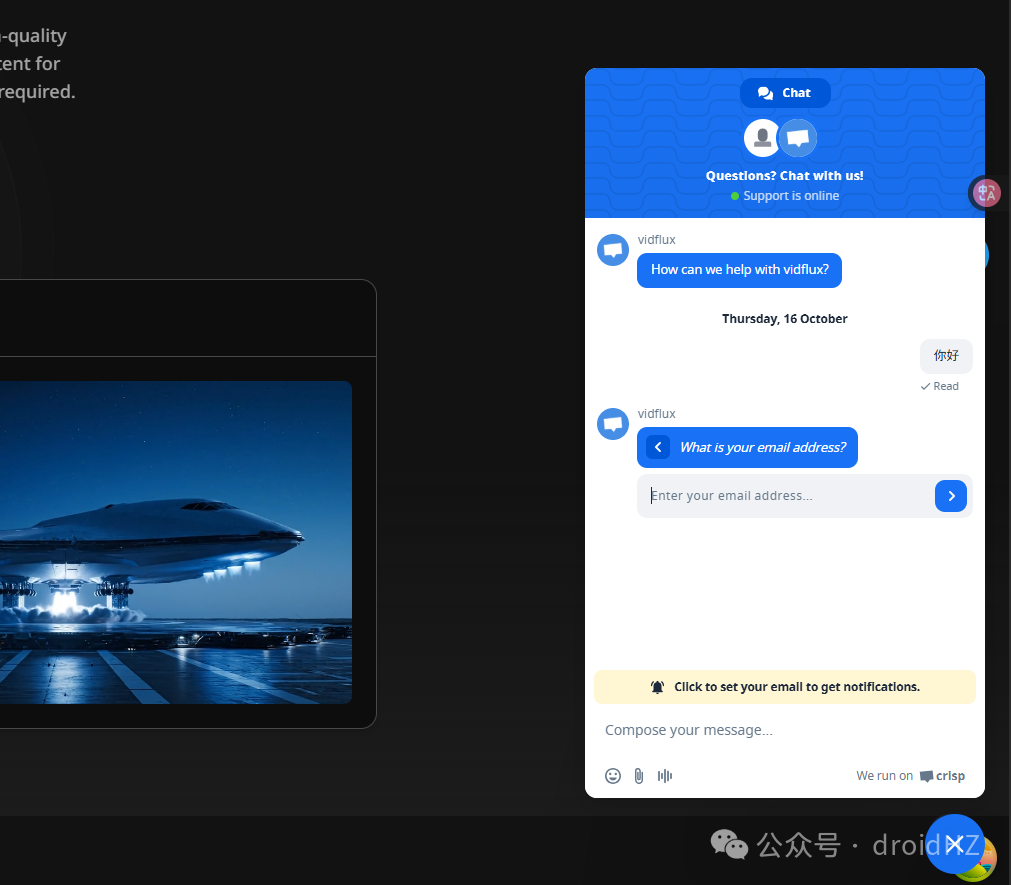
Task: Click the email notifications banner
Action: [x=784, y=687]
